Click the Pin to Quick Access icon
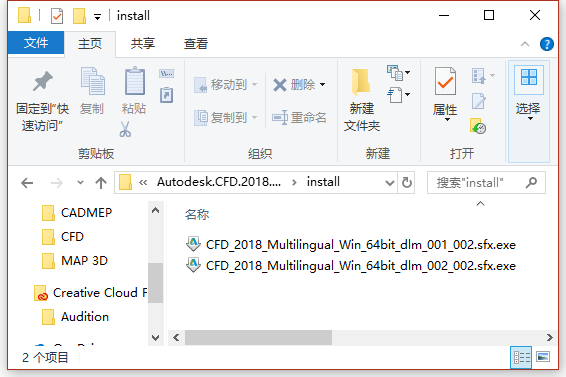The height and width of the screenshot is (377, 566). click(43, 81)
